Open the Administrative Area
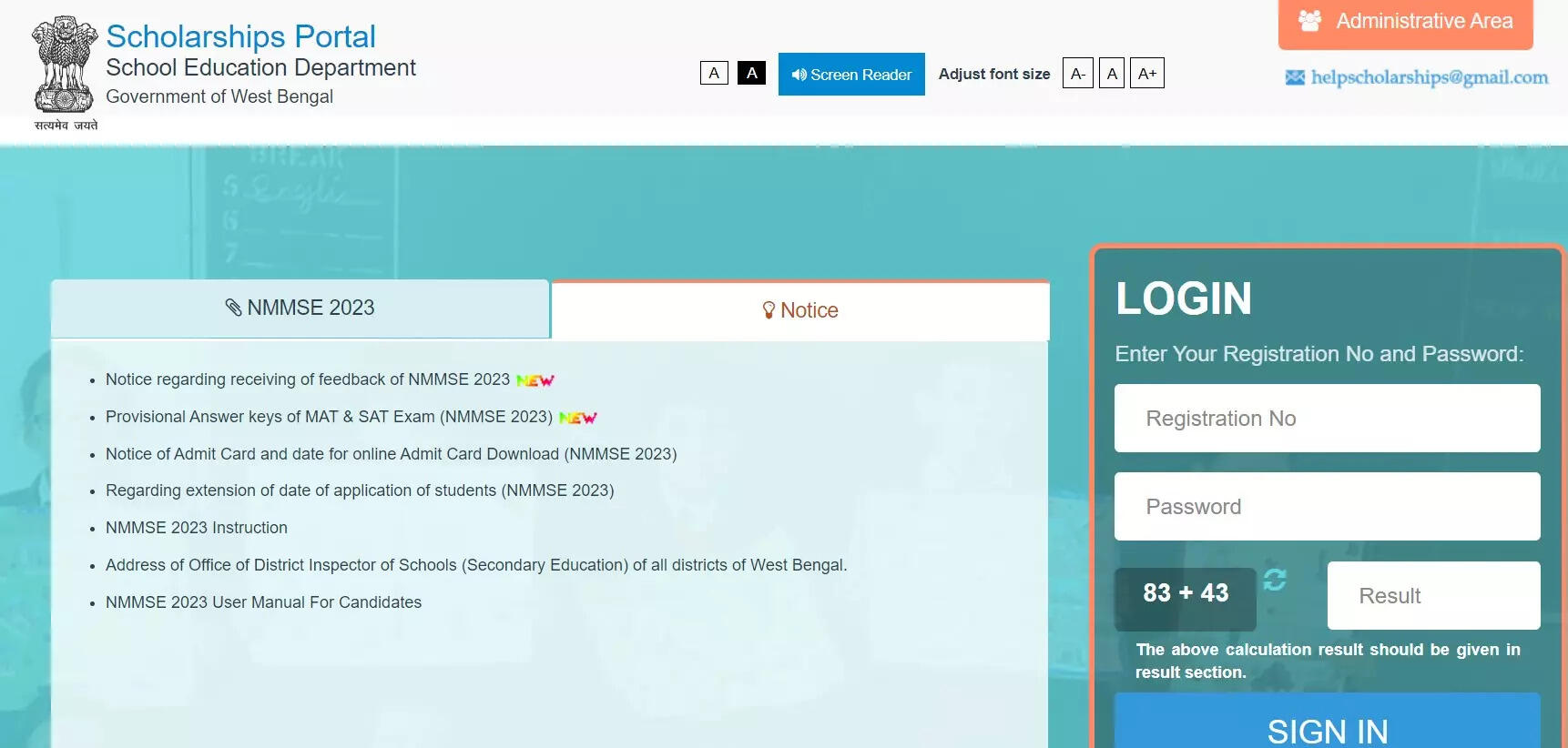This screenshot has width=1568, height=748. pos(1406,23)
